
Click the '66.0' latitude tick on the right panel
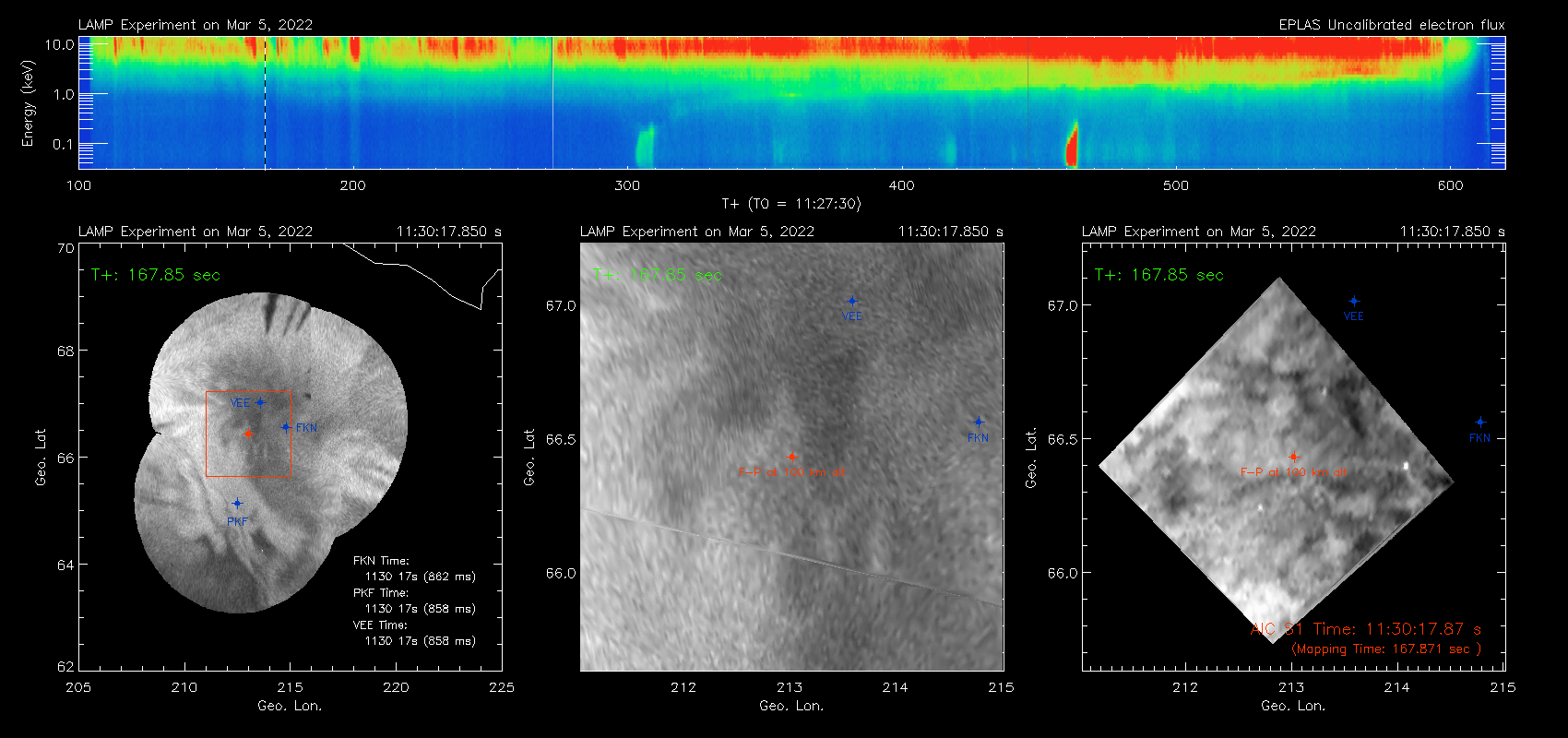[x=1063, y=573]
